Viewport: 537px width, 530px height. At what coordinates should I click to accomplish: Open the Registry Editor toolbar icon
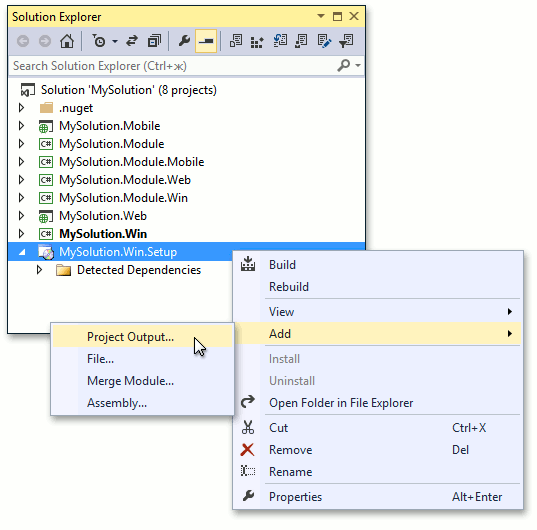point(257,42)
